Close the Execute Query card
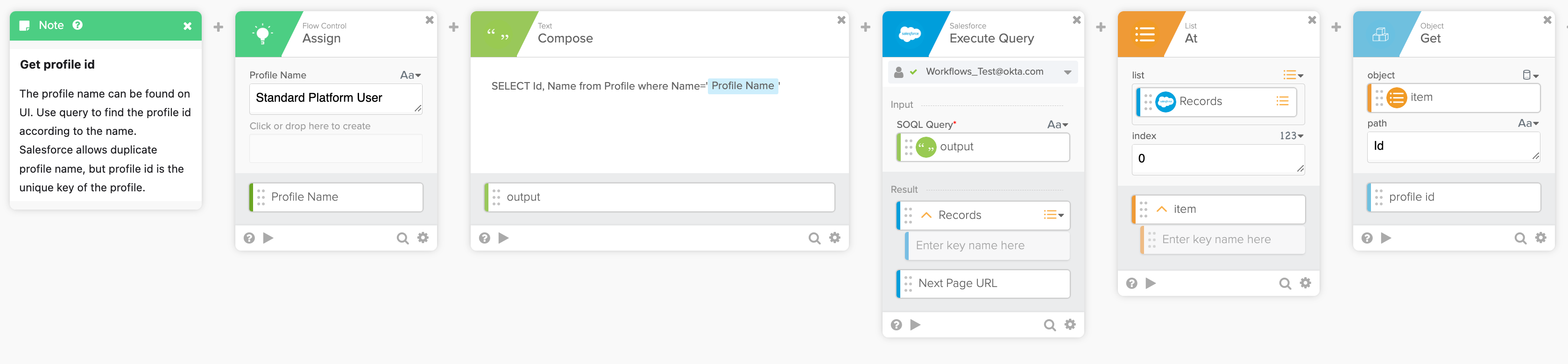The height and width of the screenshot is (364, 1568). 1076,20
